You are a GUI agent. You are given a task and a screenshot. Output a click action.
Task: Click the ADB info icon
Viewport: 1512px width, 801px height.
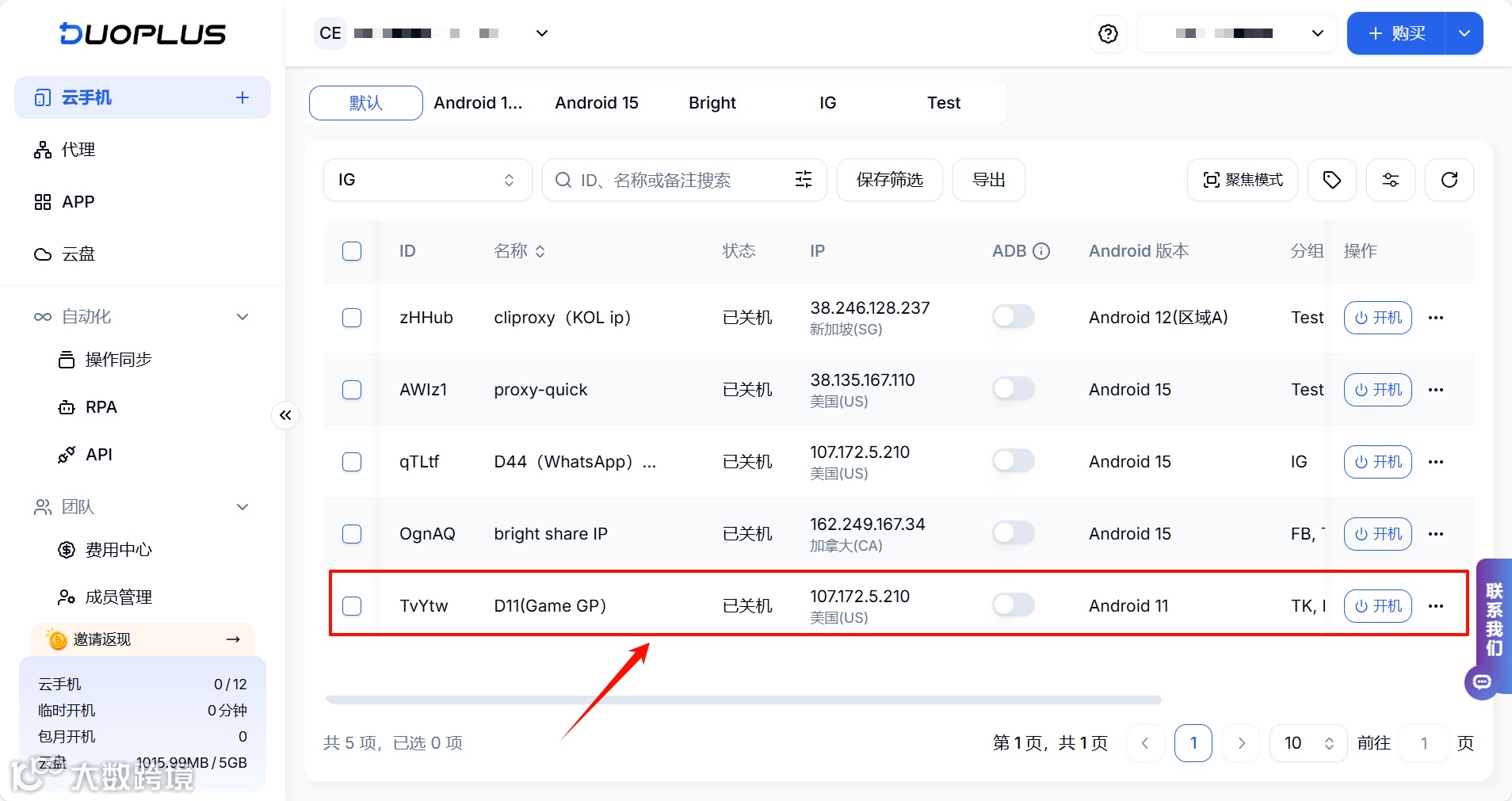(x=1042, y=251)
